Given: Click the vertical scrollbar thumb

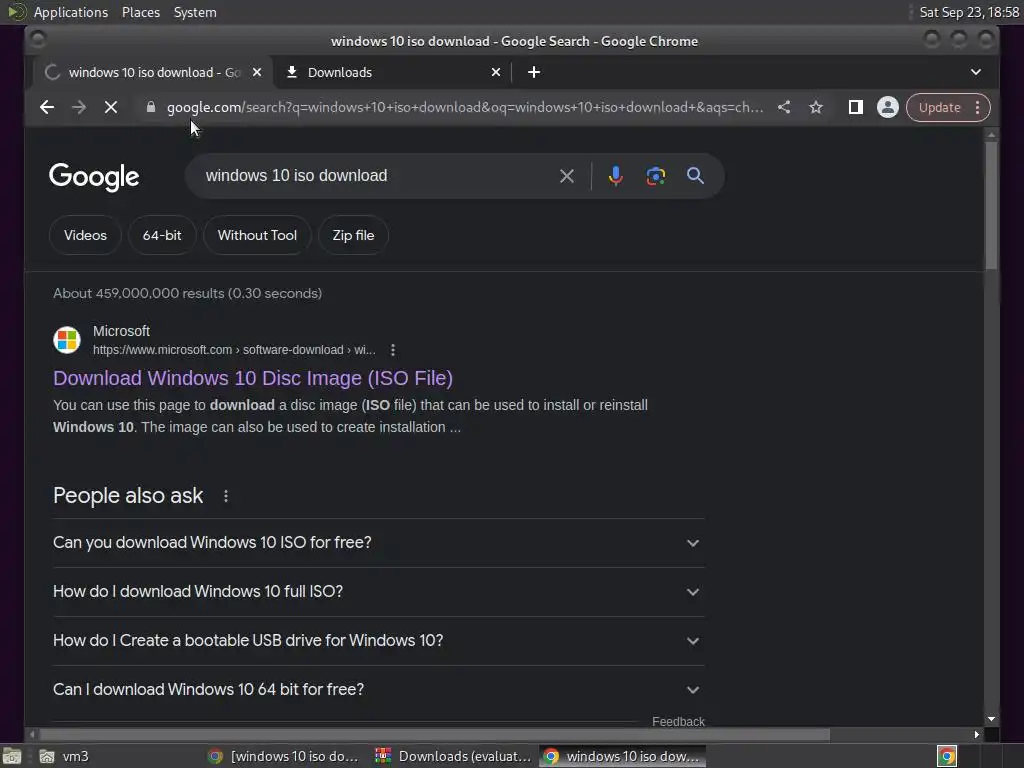Looking at the screenshot, I should [x=991, y=204].
